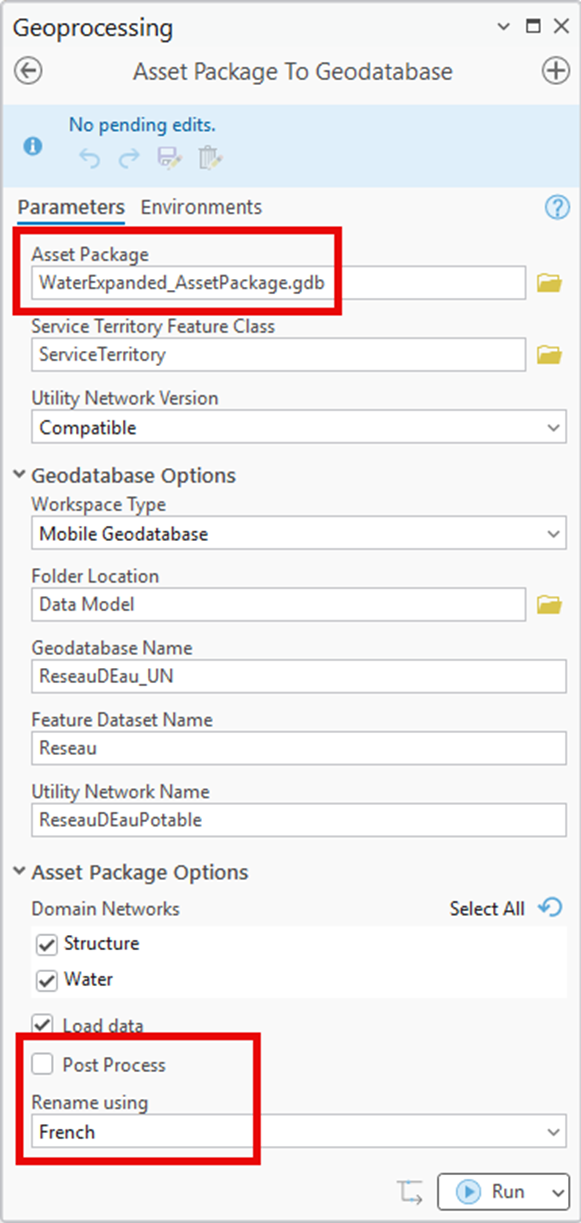Switch to the Environments tab
Image resolution: width=581 pixels, height=1223 pixels.
pos(201,207)
